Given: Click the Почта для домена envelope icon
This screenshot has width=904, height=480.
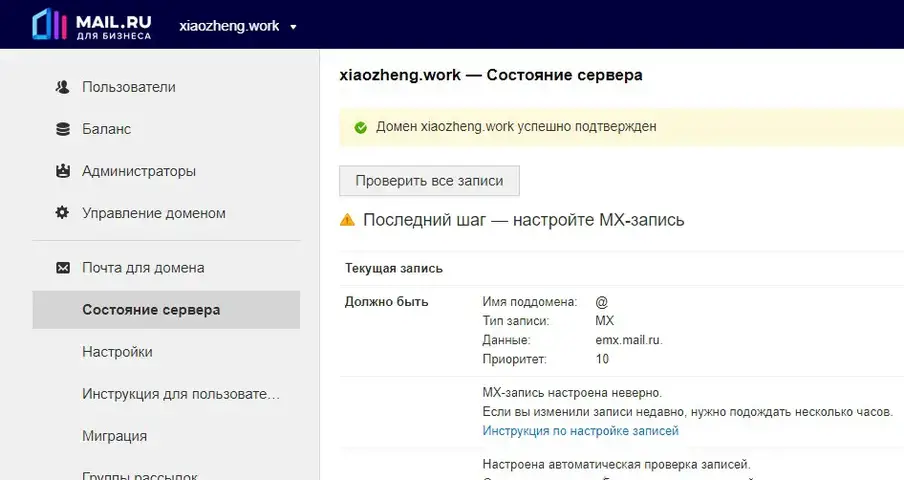Looking at the screenshot, I should [62, 268].
